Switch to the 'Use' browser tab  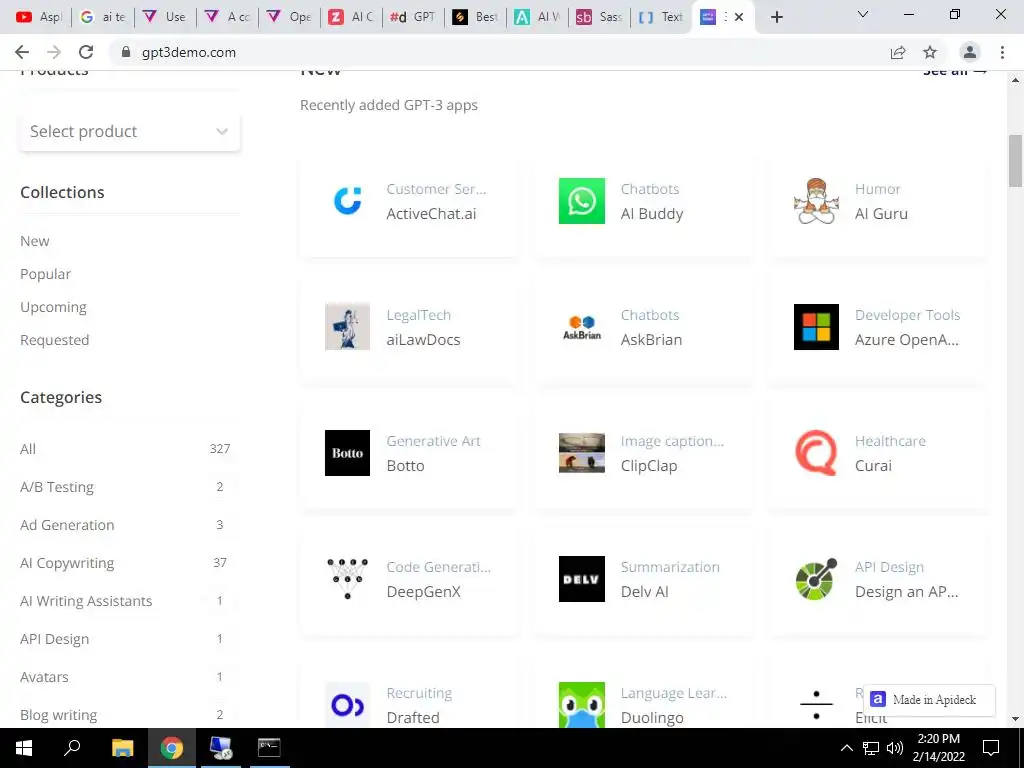tap(165, 17)
